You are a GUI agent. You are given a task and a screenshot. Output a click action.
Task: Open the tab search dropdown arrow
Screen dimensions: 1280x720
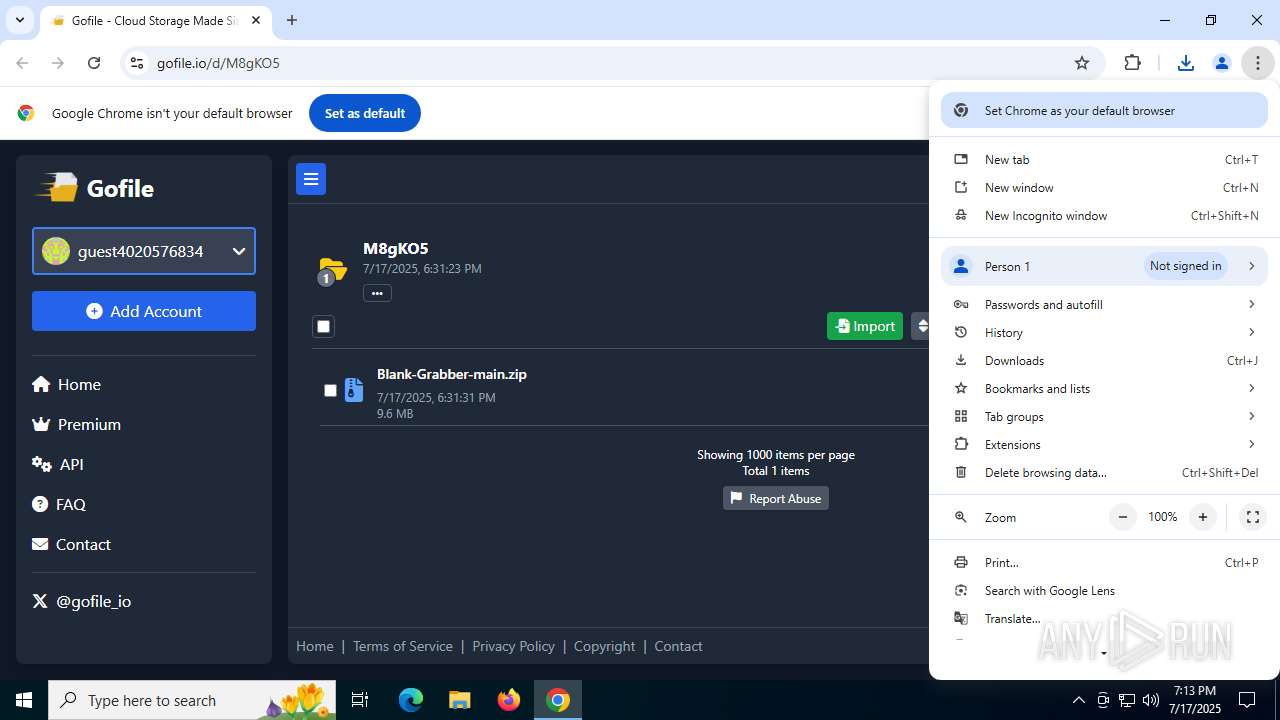click(19, 20)
